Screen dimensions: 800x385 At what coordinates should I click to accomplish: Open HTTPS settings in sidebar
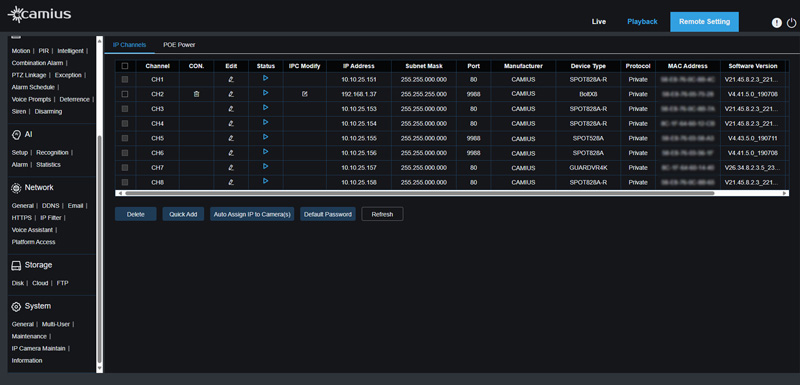(21, 218)
